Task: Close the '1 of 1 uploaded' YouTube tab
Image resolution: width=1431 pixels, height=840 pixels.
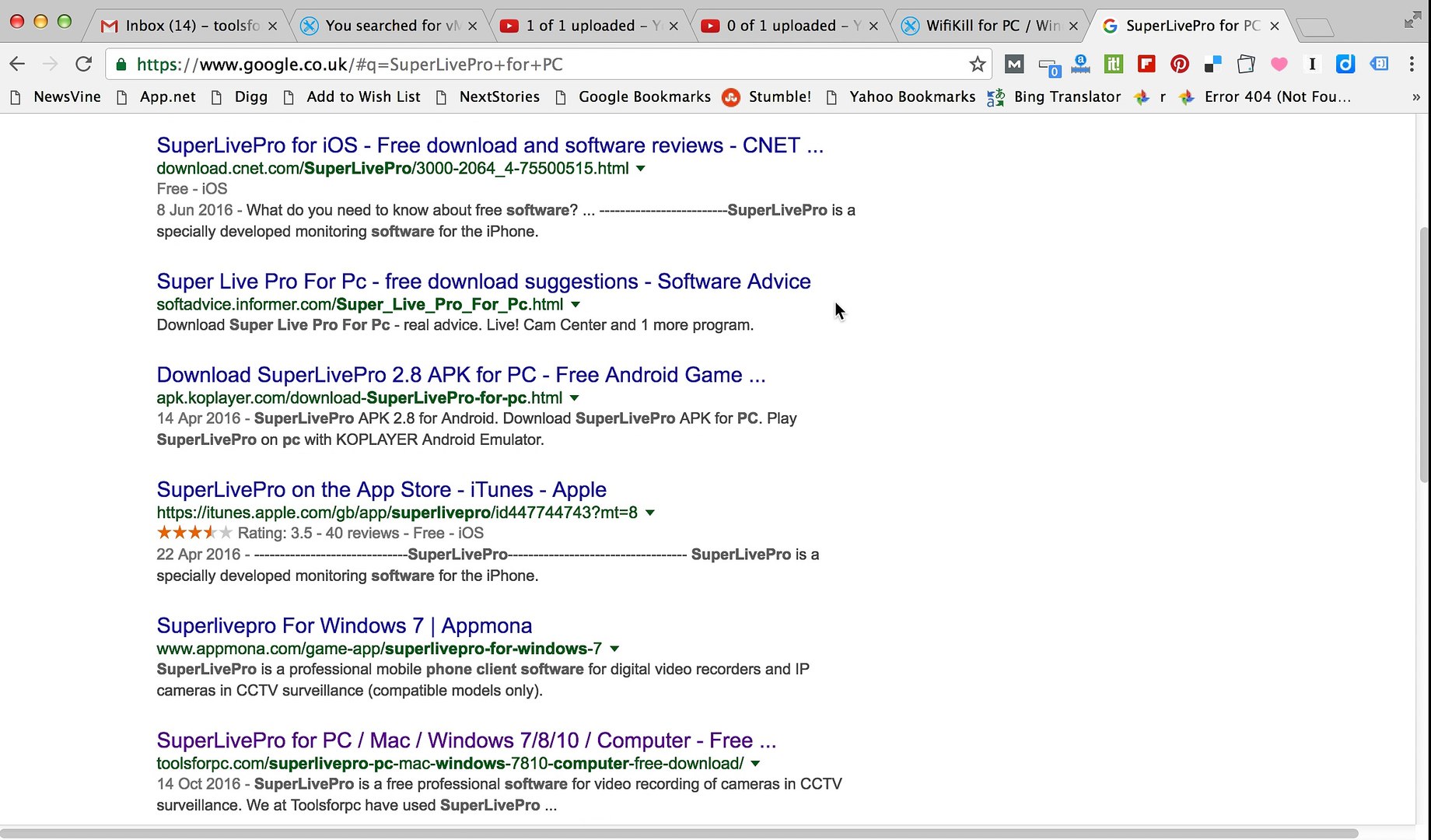Action: click(674, 26)
